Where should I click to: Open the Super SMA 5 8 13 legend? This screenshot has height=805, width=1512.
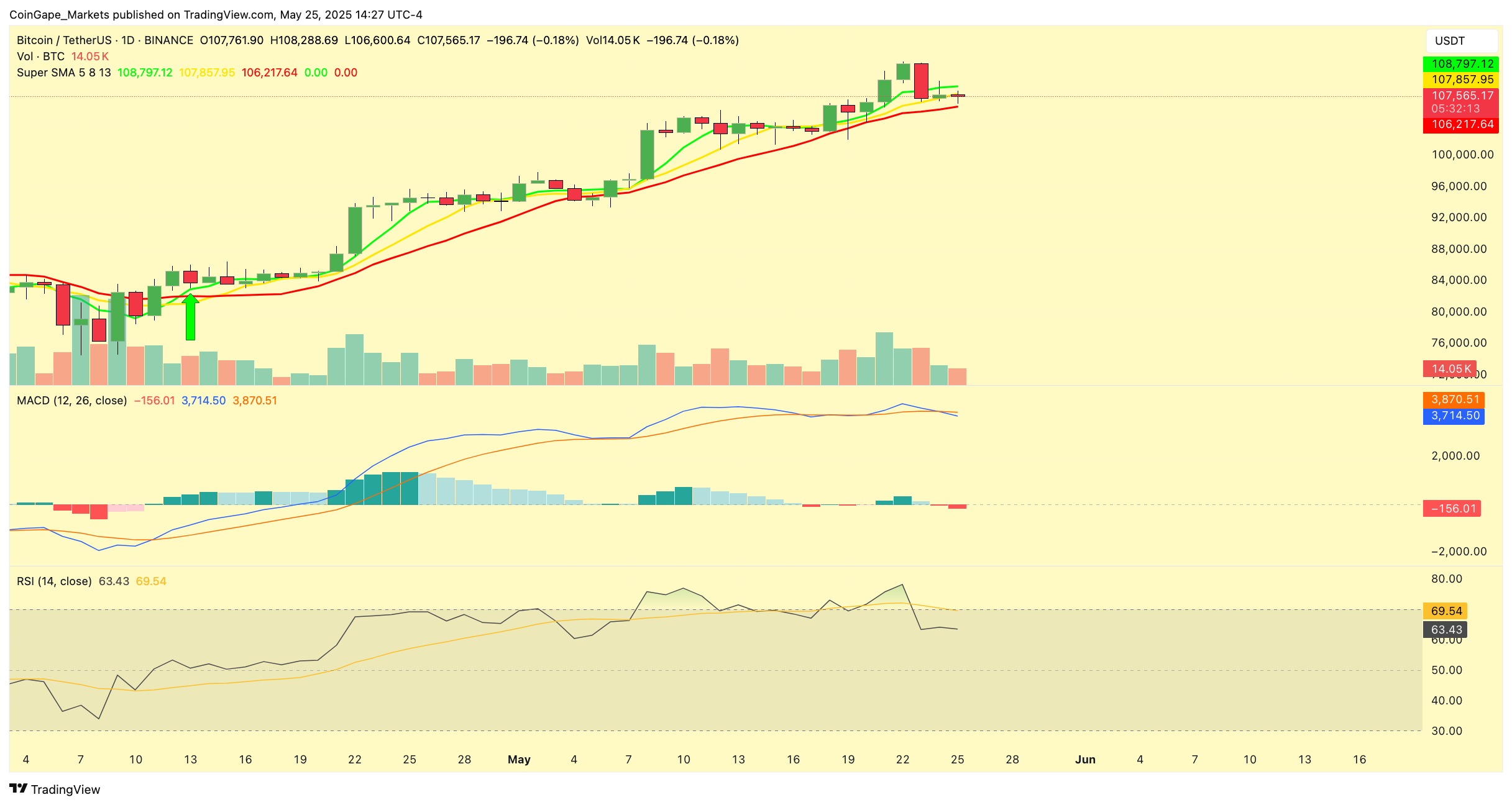click(x=64, y=73)
